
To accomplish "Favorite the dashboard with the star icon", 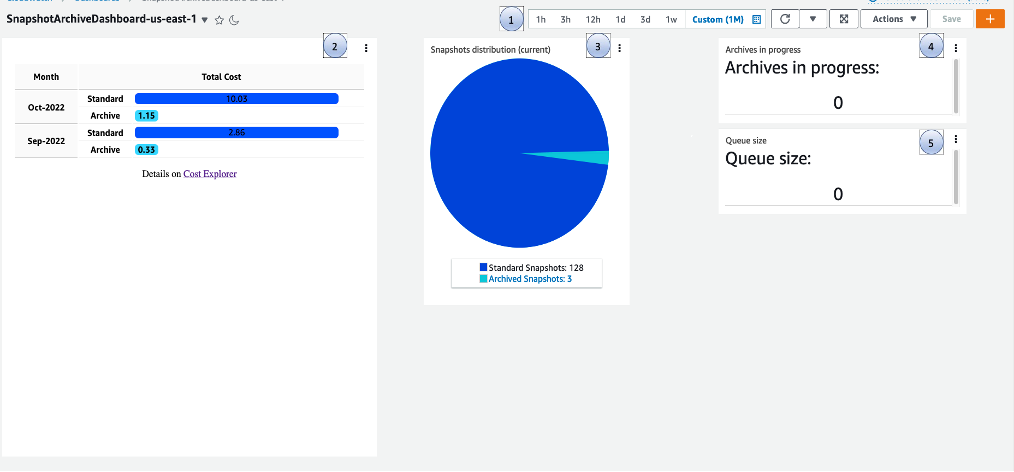I will 219,20.
